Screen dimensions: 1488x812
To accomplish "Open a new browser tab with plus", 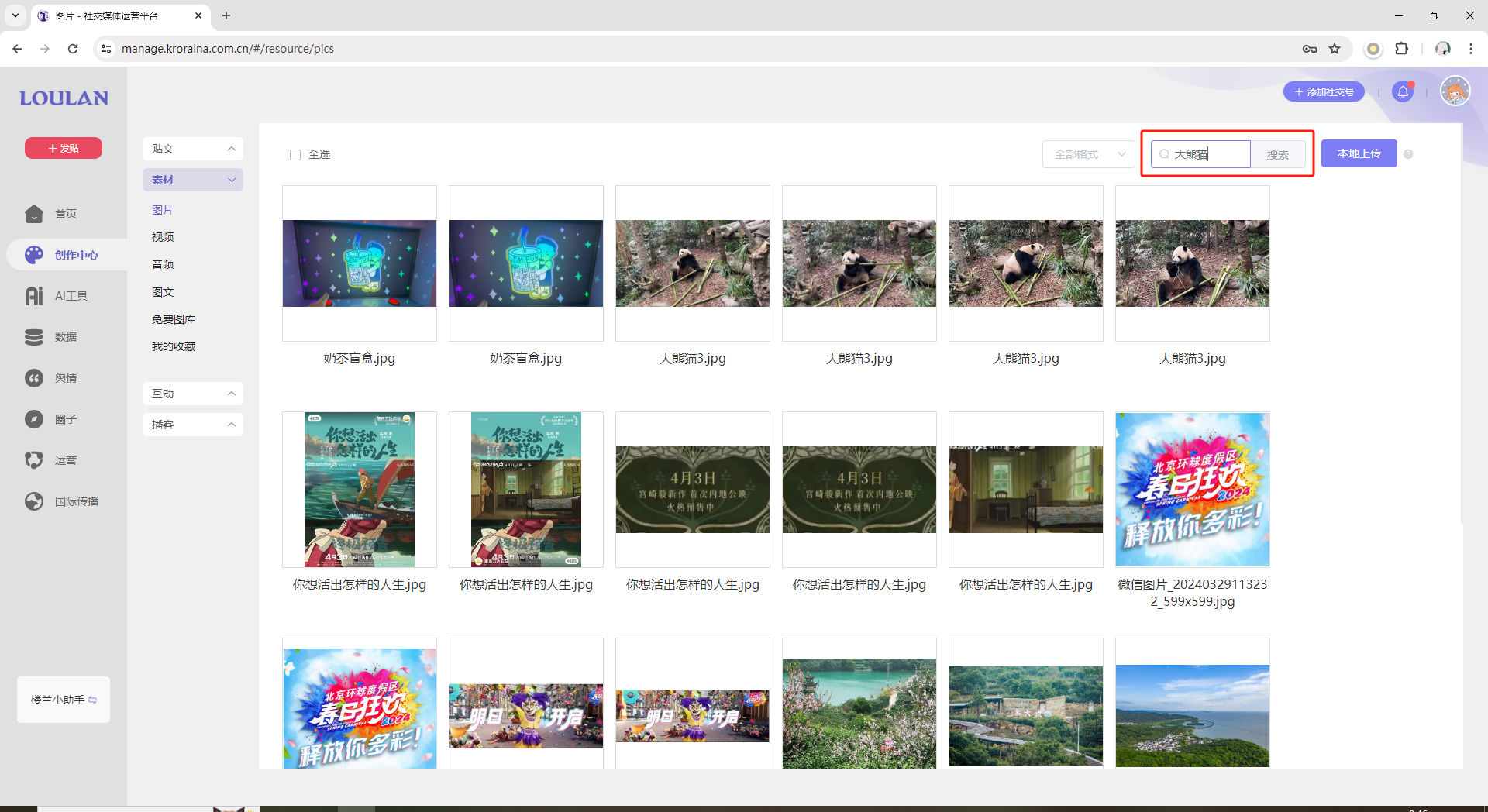I will (226, 15).
